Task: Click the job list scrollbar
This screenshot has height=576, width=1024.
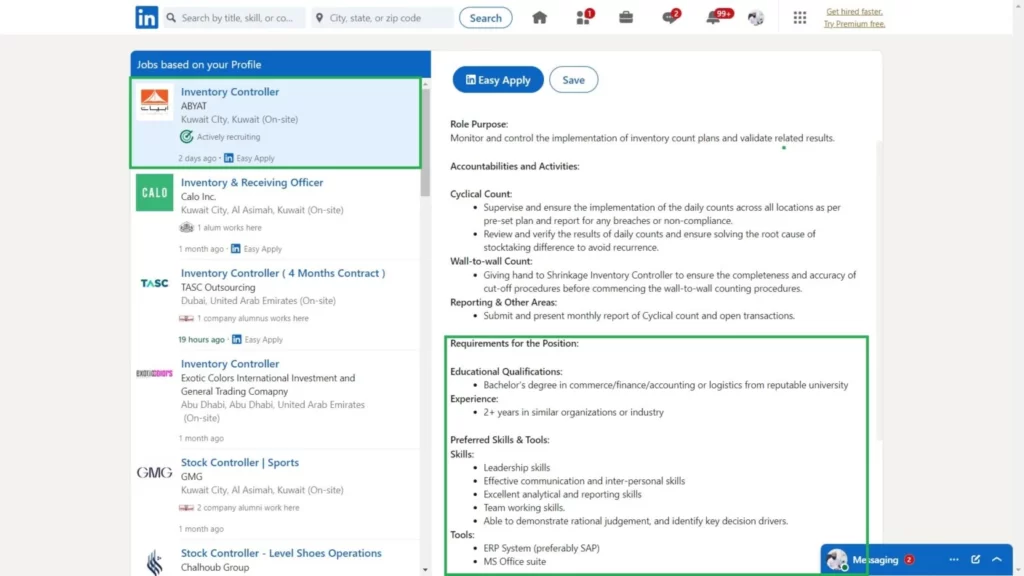Action: click(x=425, y=140)
